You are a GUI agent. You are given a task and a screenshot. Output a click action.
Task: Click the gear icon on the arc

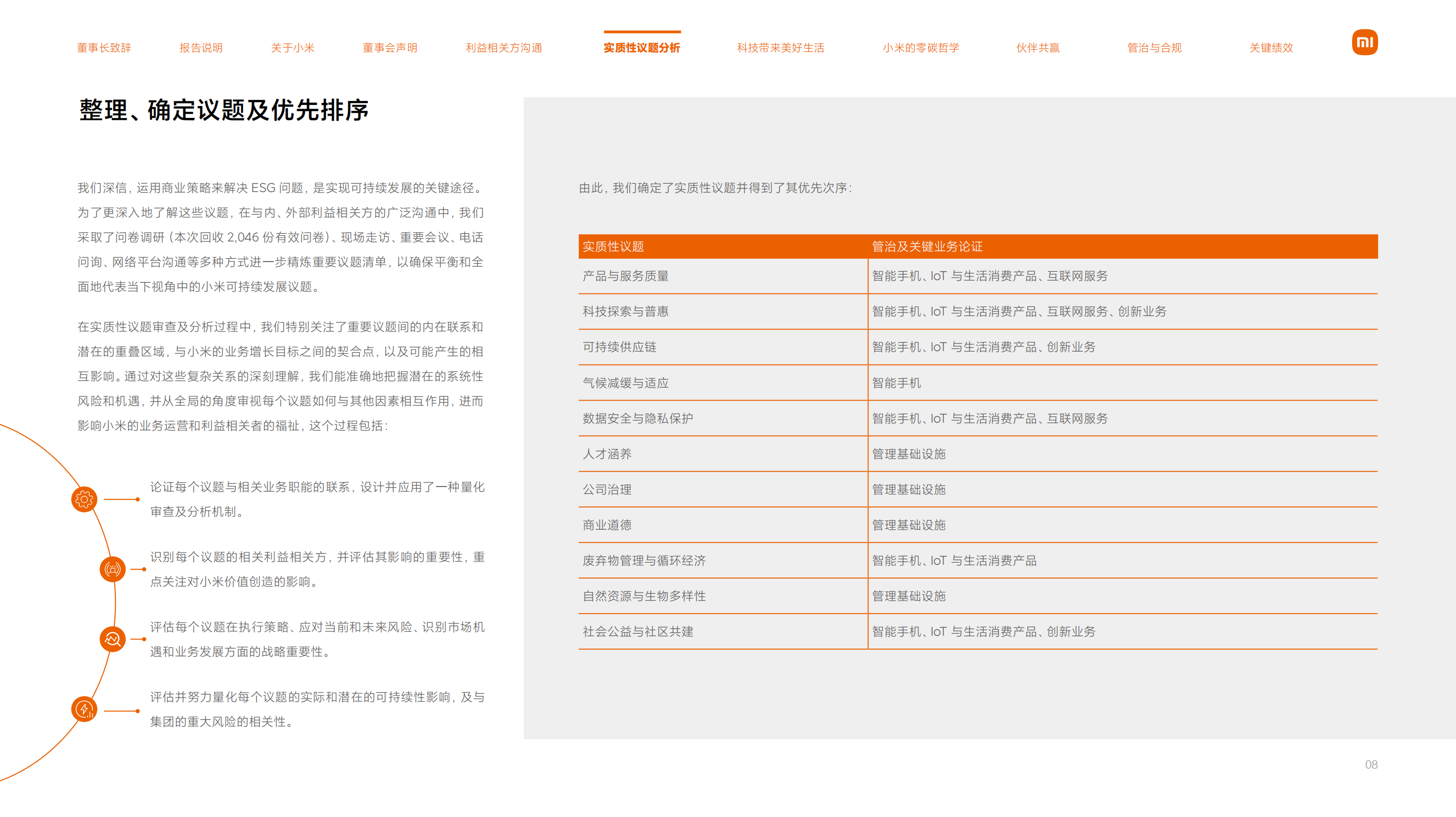point(84,499)
